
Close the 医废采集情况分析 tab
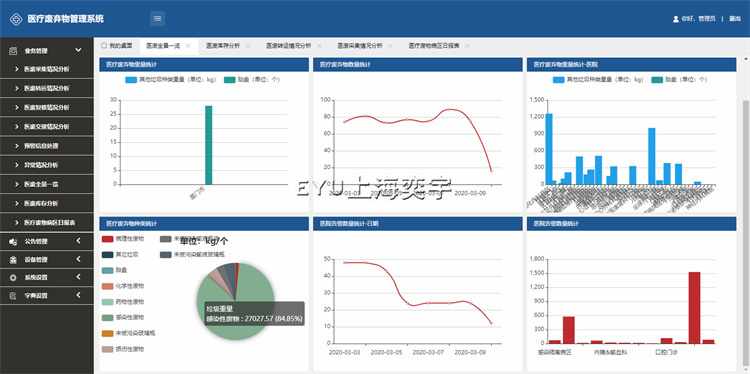point(390,46)
